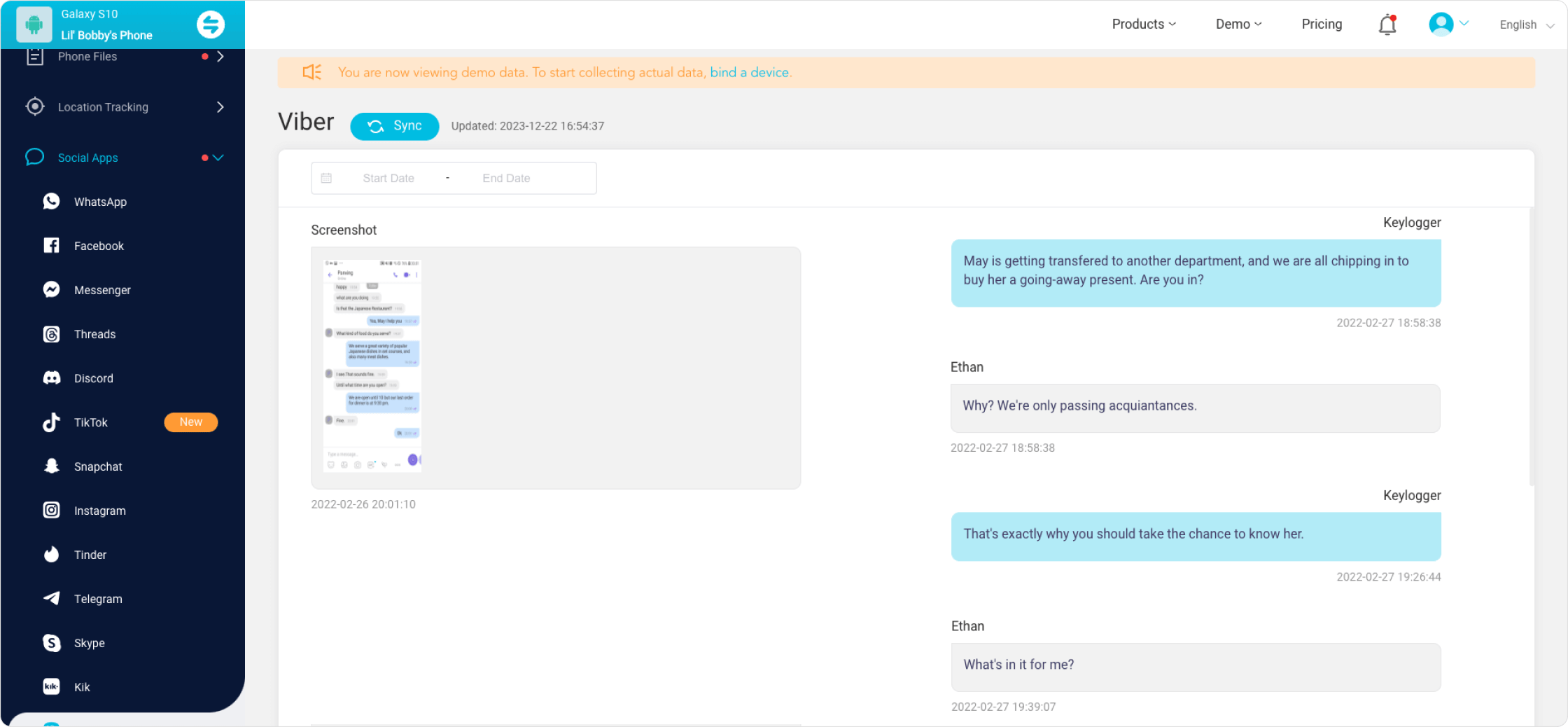
Task: Click the Lil' Bobby's Phone device name
Action: point(106,35)
